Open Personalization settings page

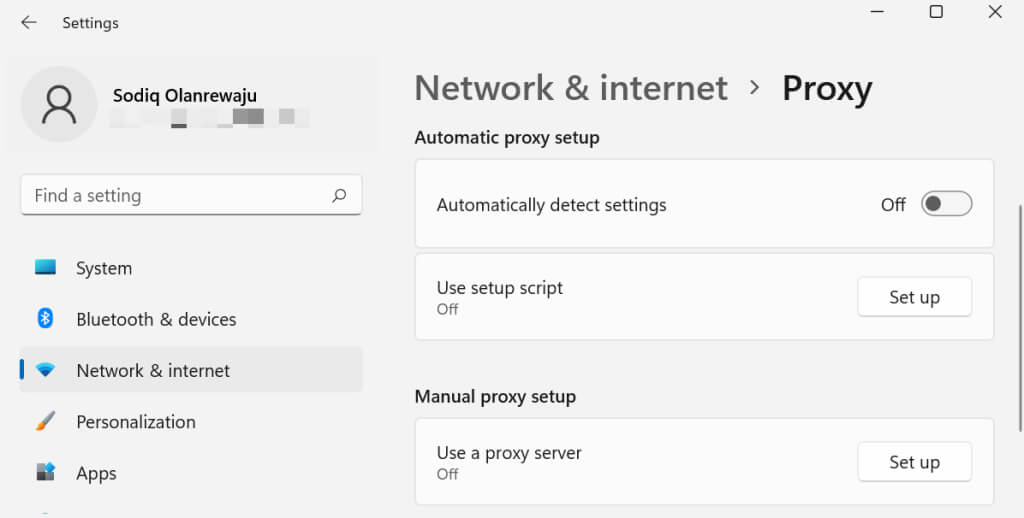[x=136, y=421]
